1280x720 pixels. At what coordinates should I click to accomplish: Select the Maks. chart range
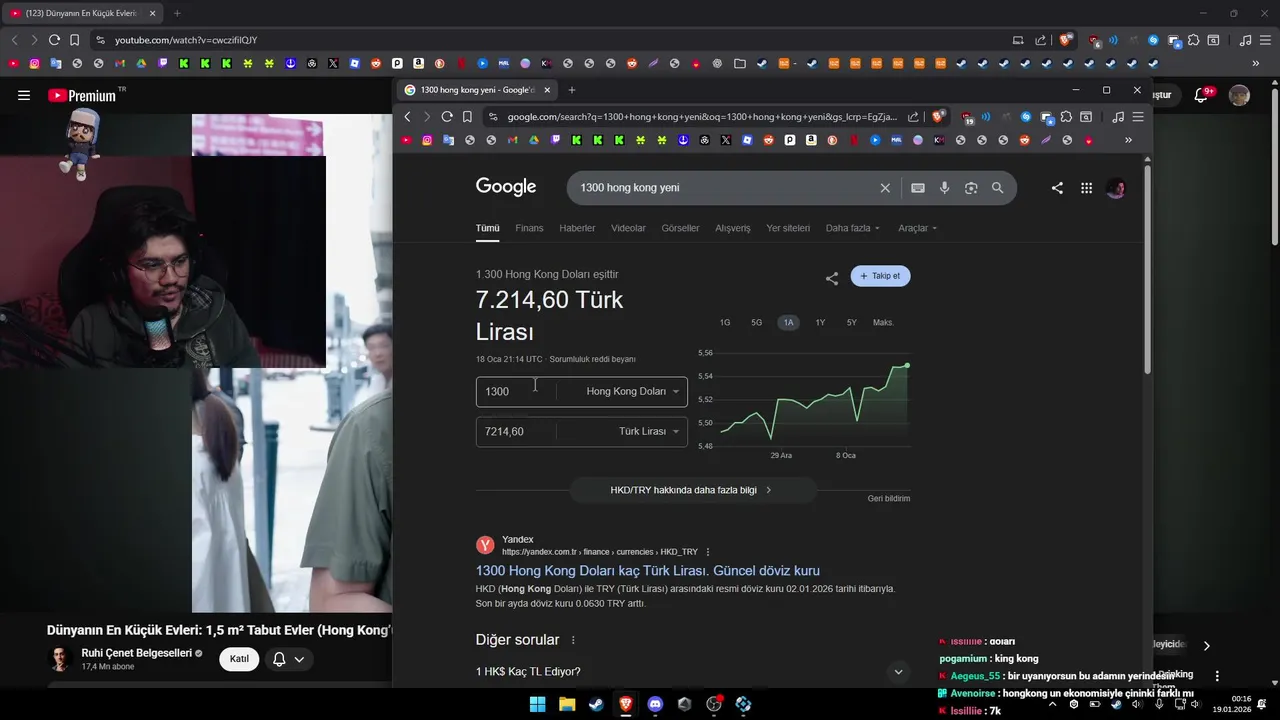[883, 323]
